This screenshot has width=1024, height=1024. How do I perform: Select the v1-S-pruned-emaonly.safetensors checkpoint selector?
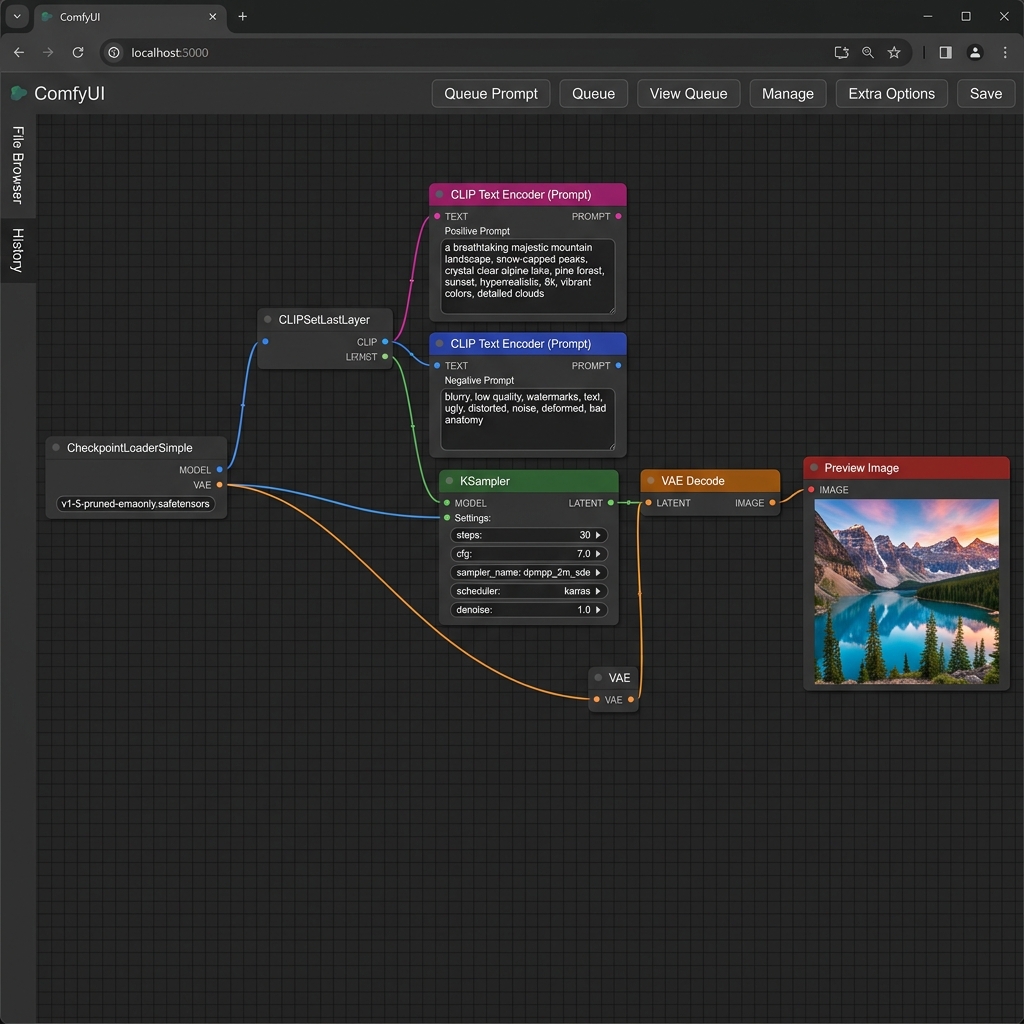pyautogui.click(x=136, y=504)
